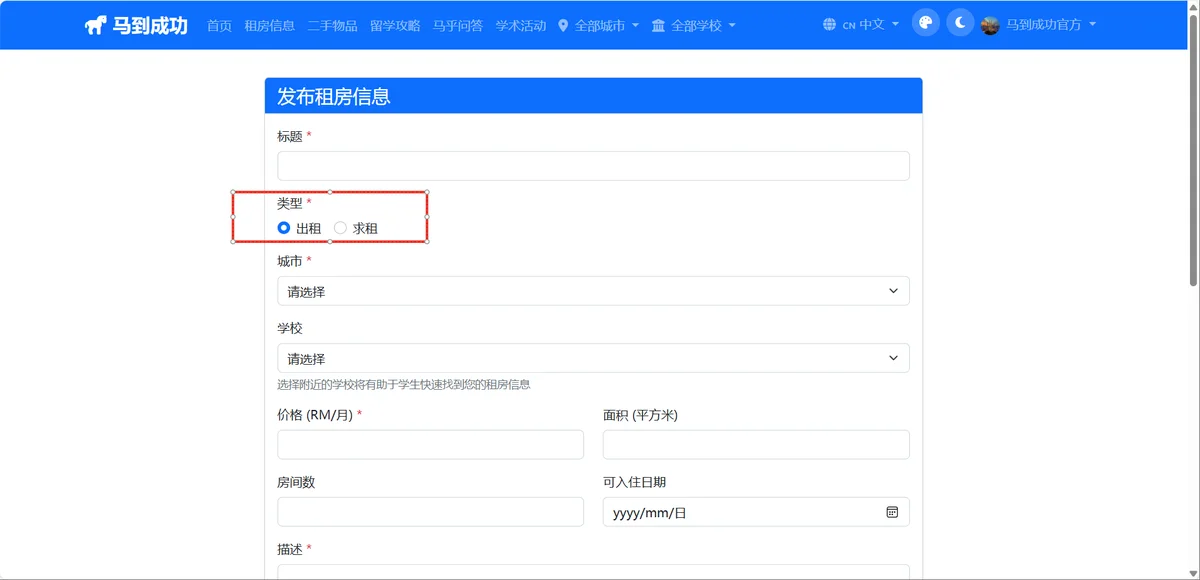Focus the 标题 input field
Viewport: 1200px width, 580px height.
pos(593,166)
